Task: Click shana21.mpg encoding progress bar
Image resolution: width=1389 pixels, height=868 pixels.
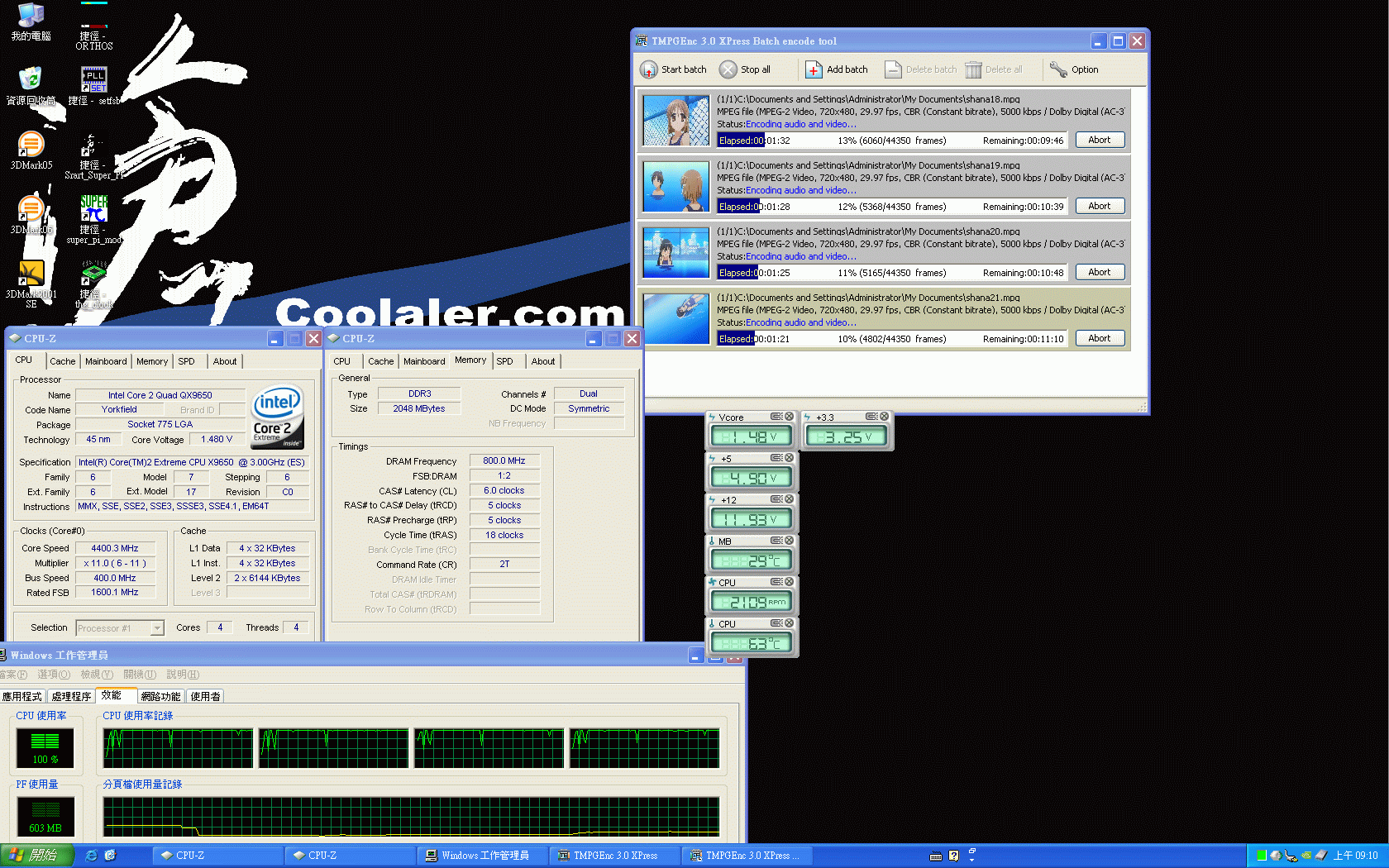Action: (892, 339)
